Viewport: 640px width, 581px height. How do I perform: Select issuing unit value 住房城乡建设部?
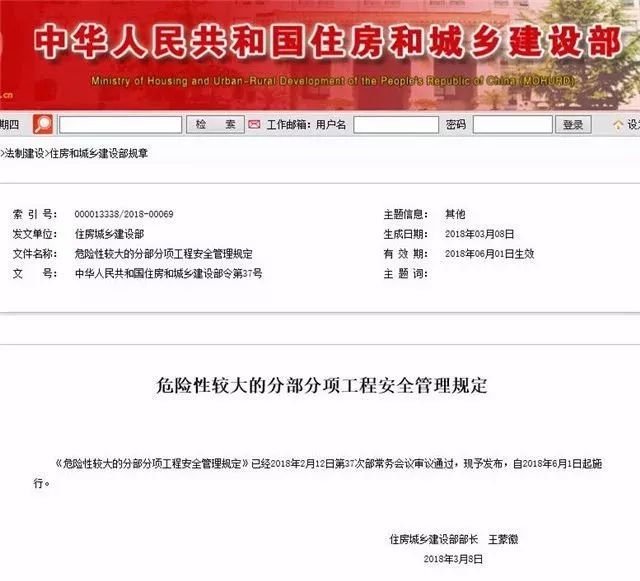[109, 234]
